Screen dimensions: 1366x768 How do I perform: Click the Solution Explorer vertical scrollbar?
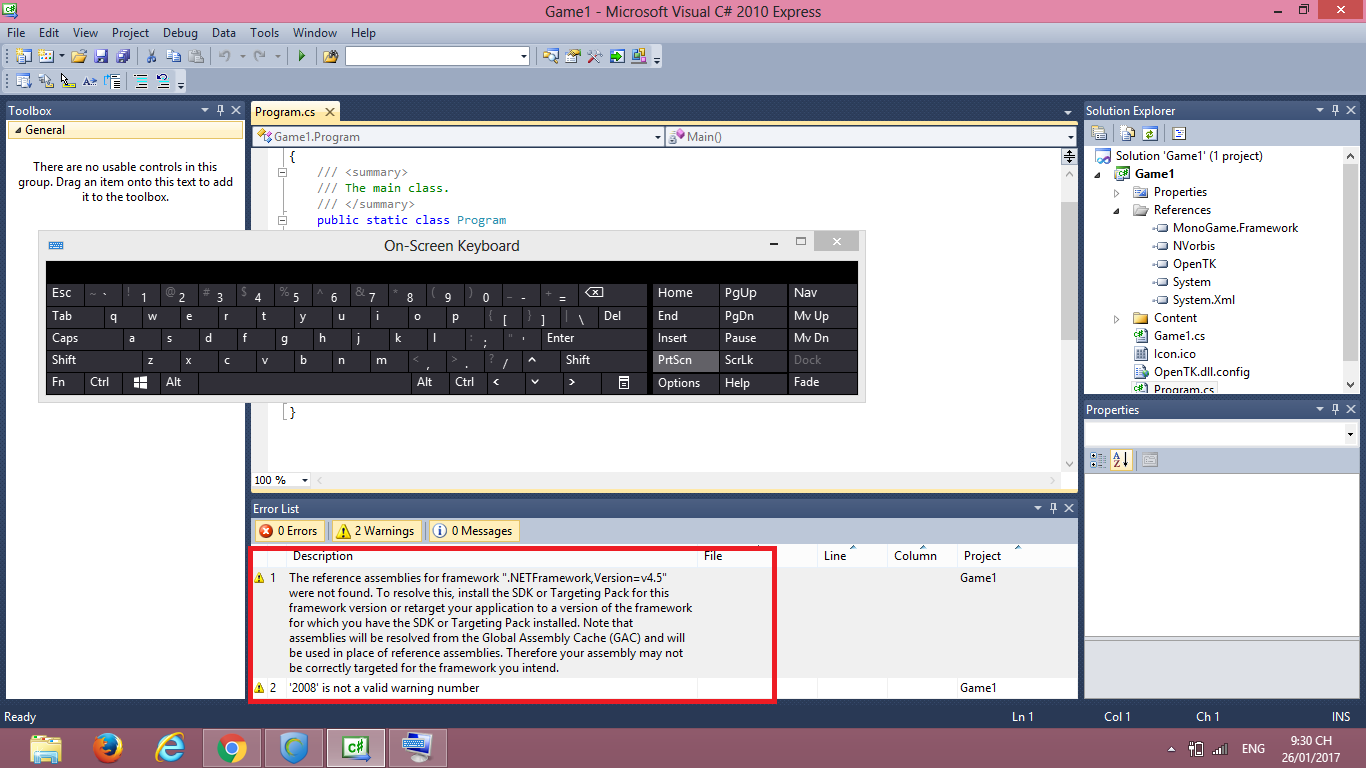tap(1351, 260)
